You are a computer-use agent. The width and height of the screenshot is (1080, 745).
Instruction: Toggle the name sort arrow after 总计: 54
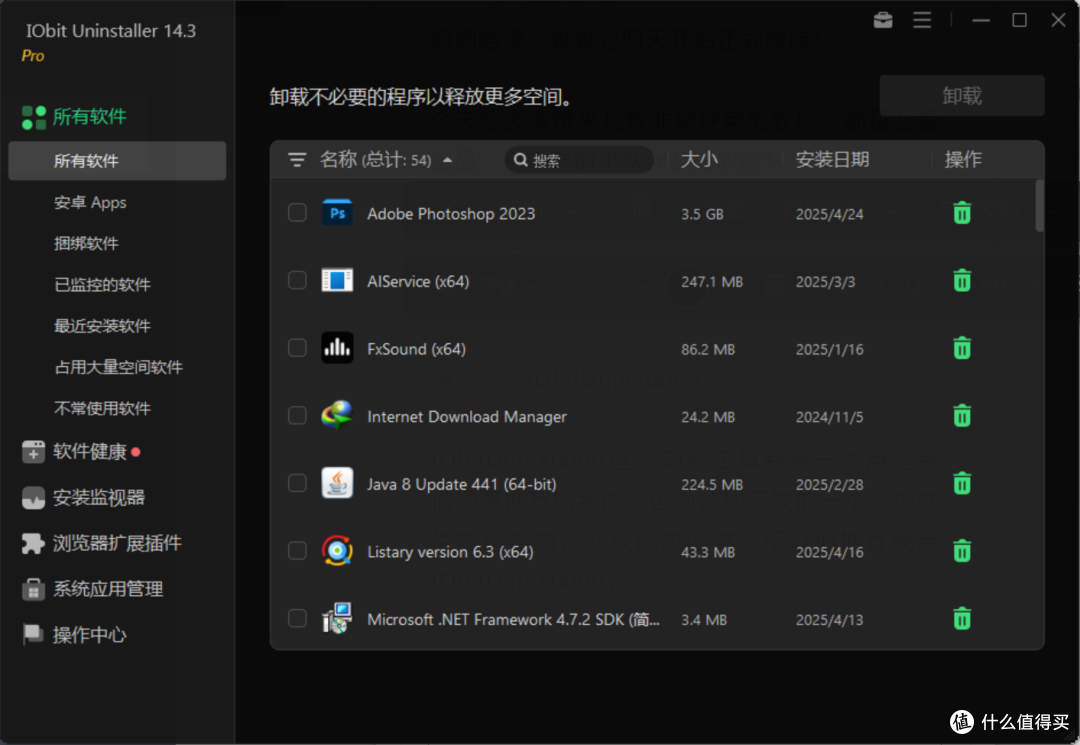click(x=448, y=160)
